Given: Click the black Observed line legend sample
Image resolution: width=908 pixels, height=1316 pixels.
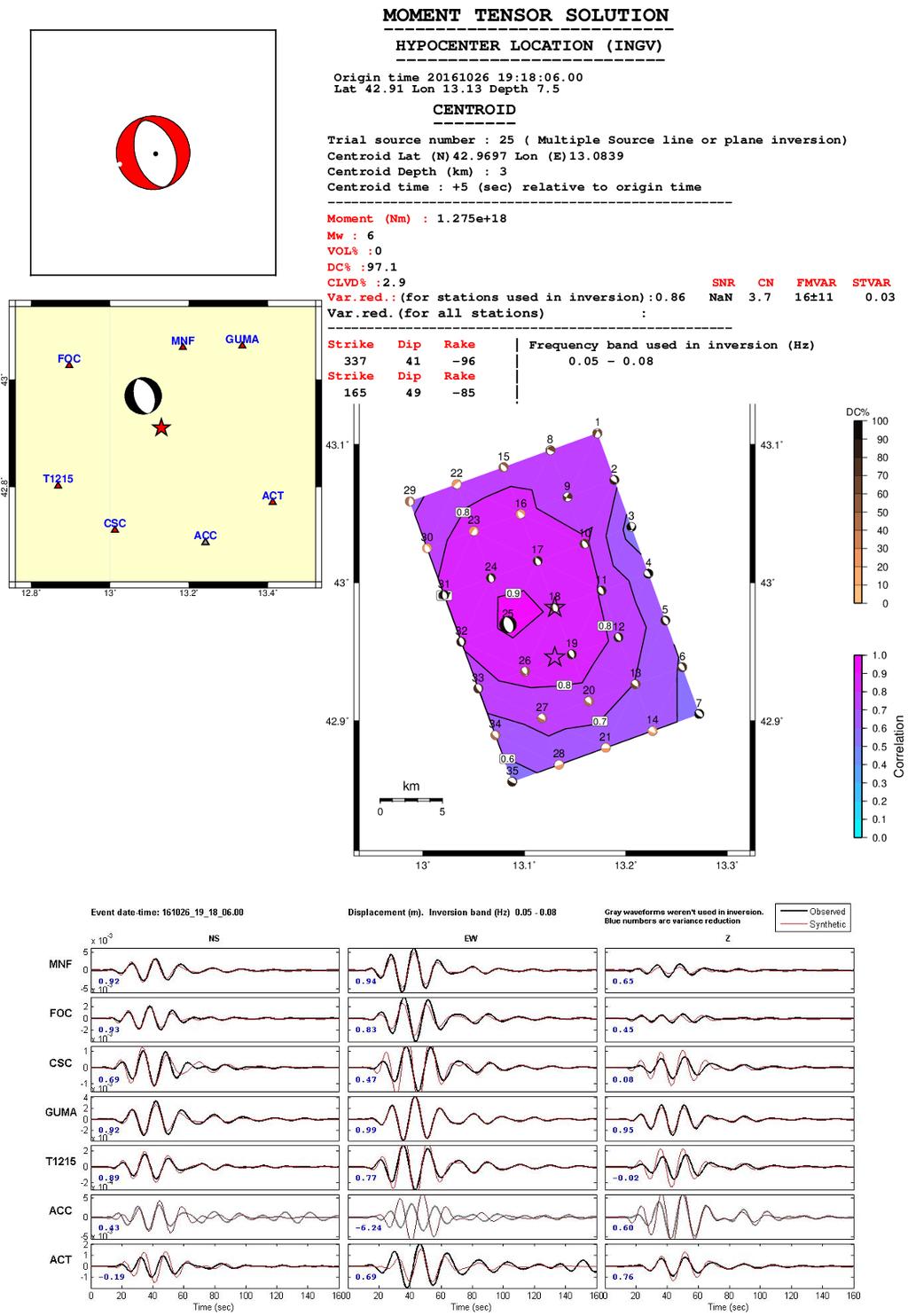Looking at the screenshot, I should pos(791,912).
